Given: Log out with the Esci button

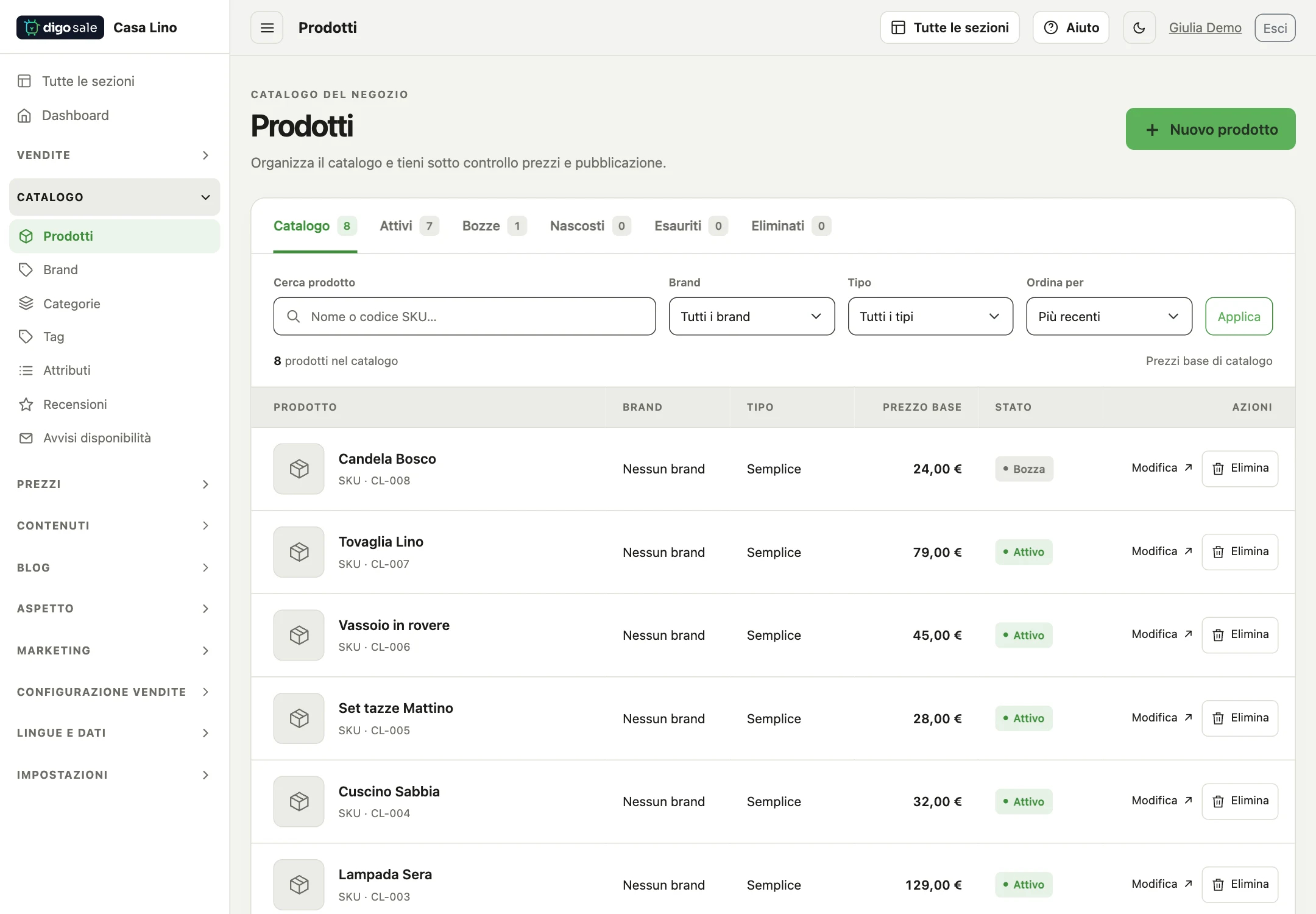Looking at the screenshot, I should pos(1275,28).
